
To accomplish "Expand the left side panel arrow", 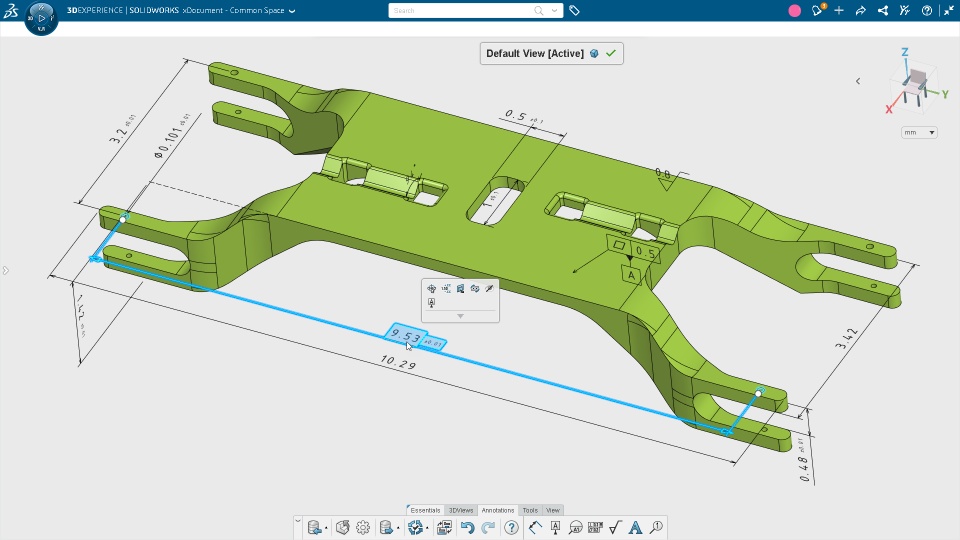I will 6,270.
